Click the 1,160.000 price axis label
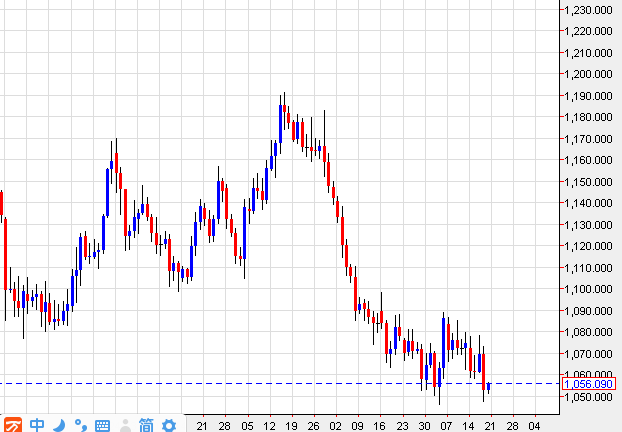 coord(588,160)
